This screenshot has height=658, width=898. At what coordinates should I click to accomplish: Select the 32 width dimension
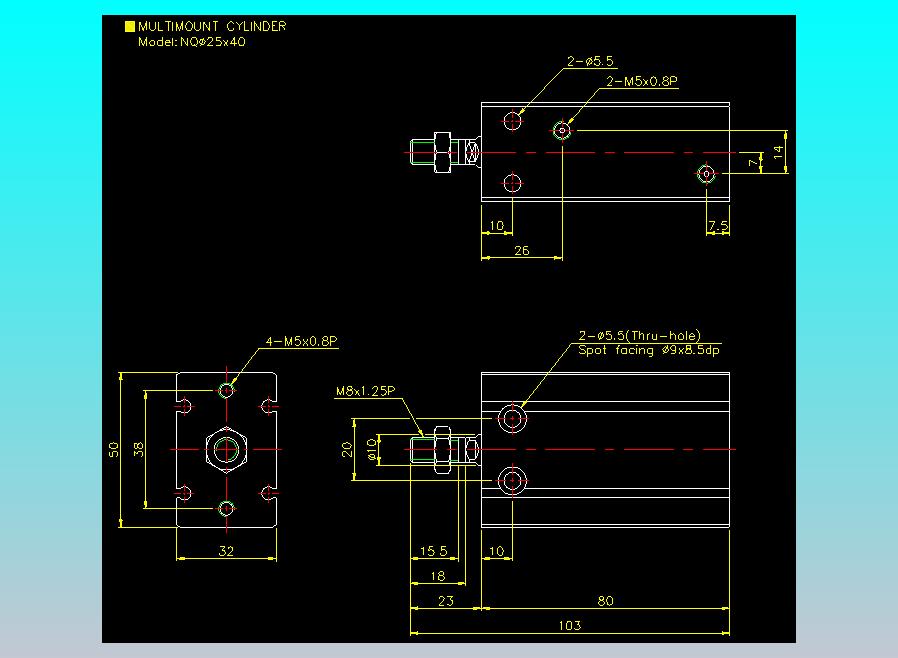coord(226,551)
